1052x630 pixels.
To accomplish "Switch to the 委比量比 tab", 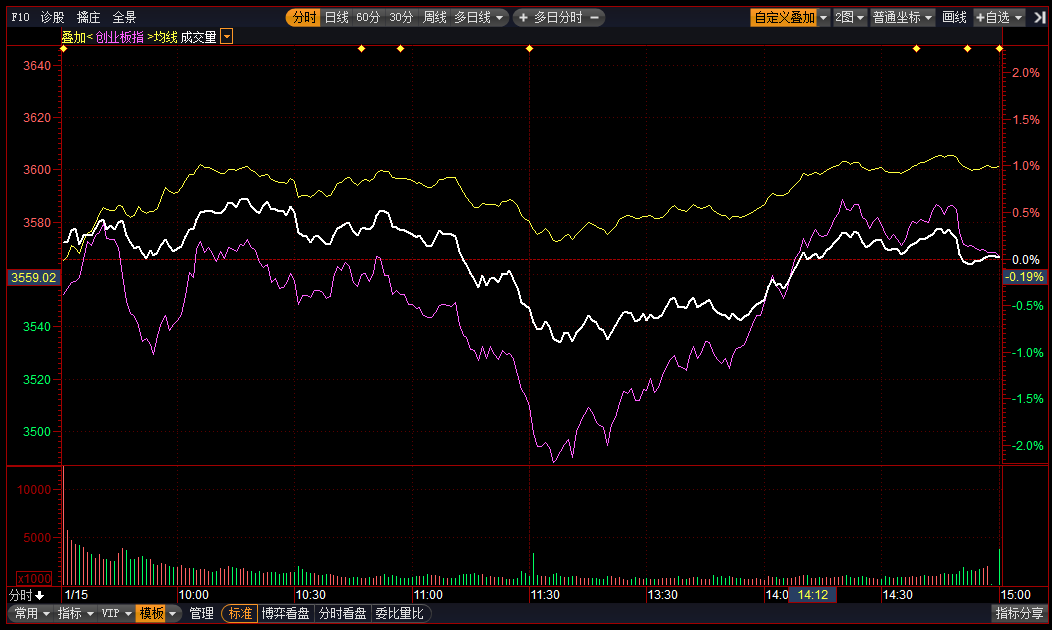I will pyautogui.click(x=399, y=613).
